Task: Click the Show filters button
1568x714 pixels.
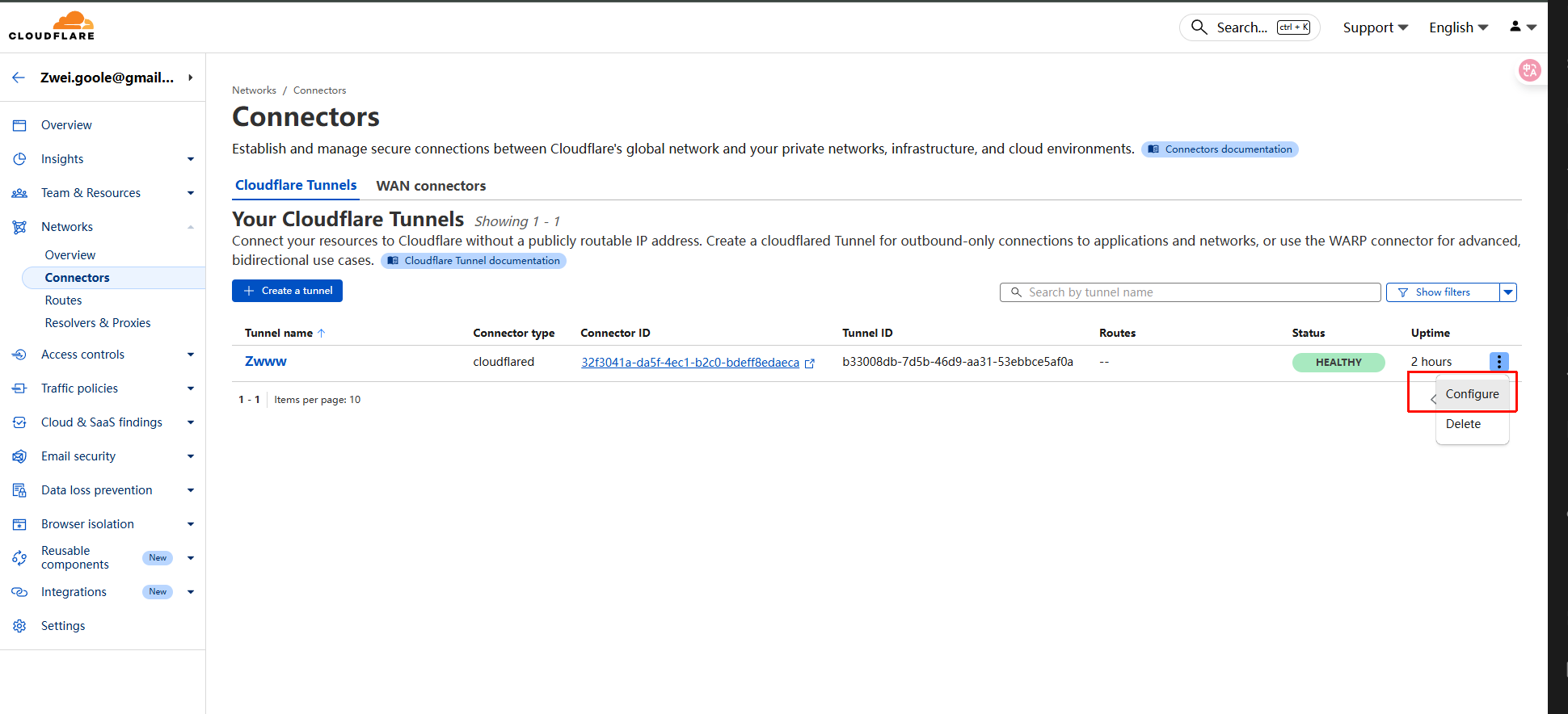Action: click(1443, 292)
